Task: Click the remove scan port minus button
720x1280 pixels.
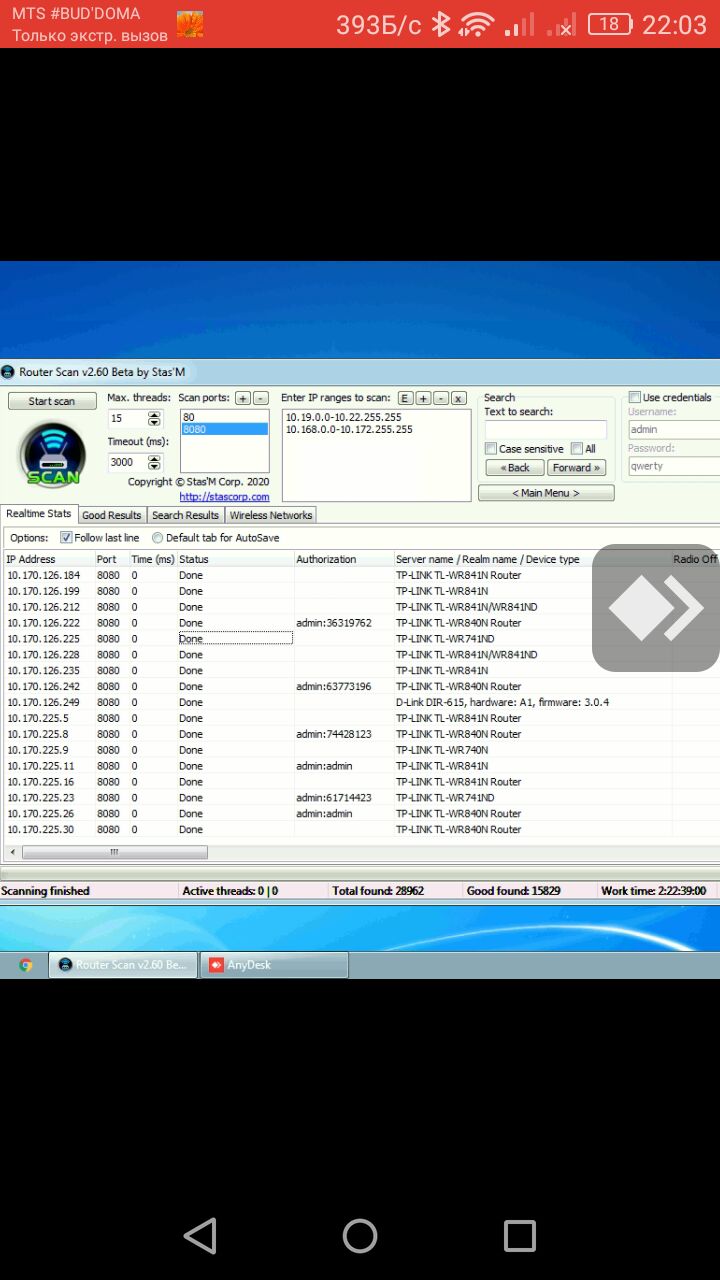Action: click(260, 398)
